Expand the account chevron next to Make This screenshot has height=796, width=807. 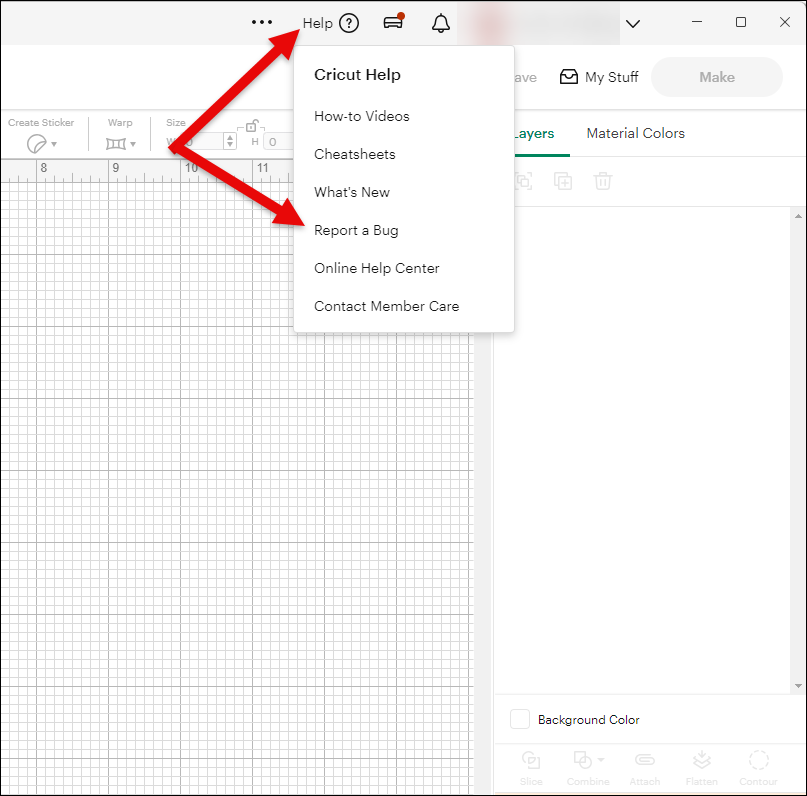tap(633, 22)
